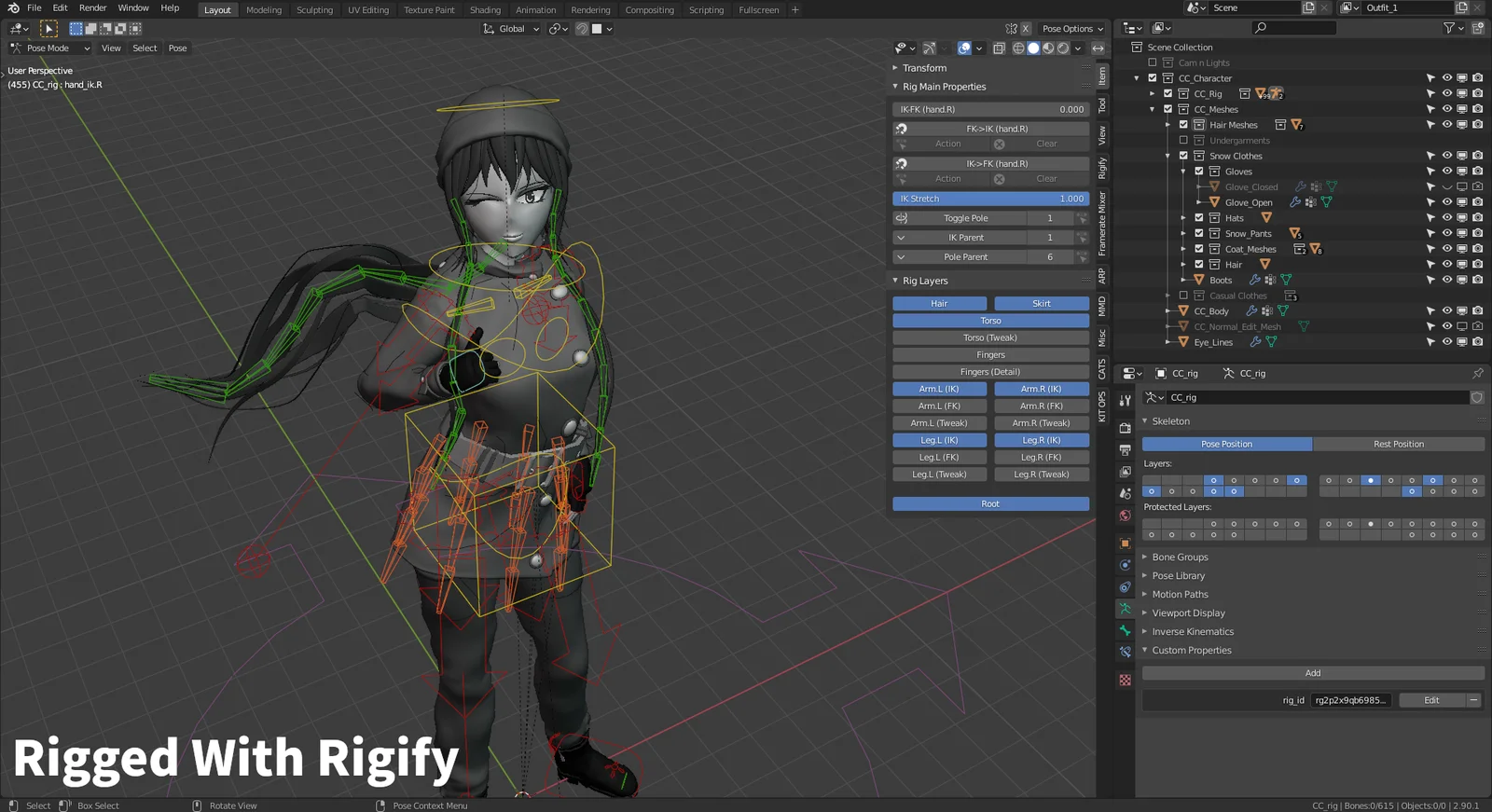Viewport: 1492px width, 812px height.
Task: Toggle X-Ray display in viewport header
Action: [x=999, y=48]
